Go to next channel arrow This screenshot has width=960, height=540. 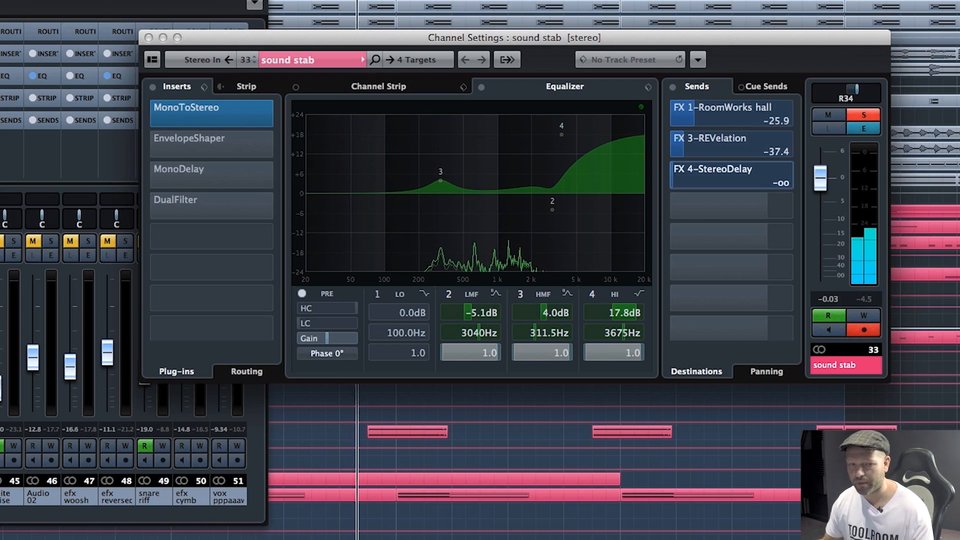coord(482,59)
